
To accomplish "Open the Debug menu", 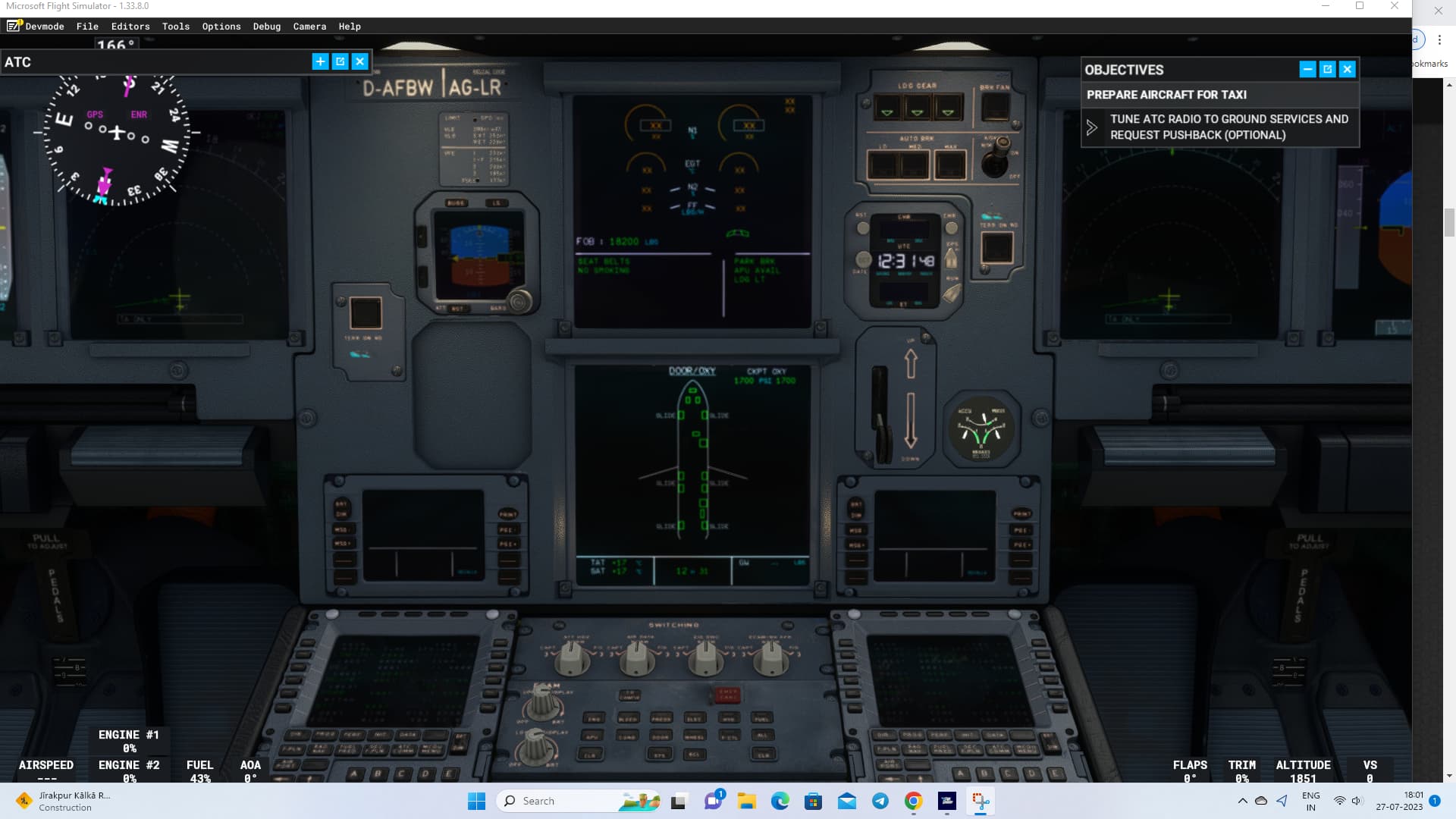I will point(267,26).
